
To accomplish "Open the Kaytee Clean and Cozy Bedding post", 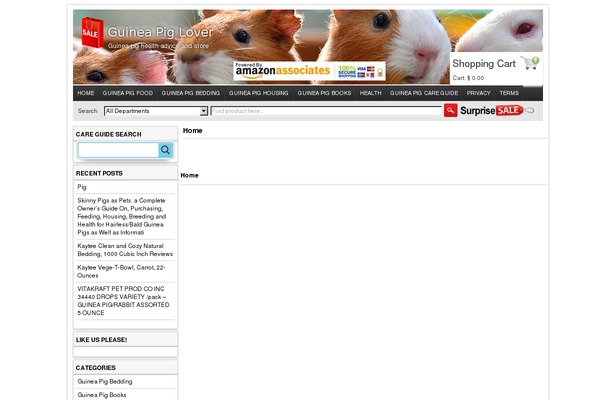I will tap(125, 250).
